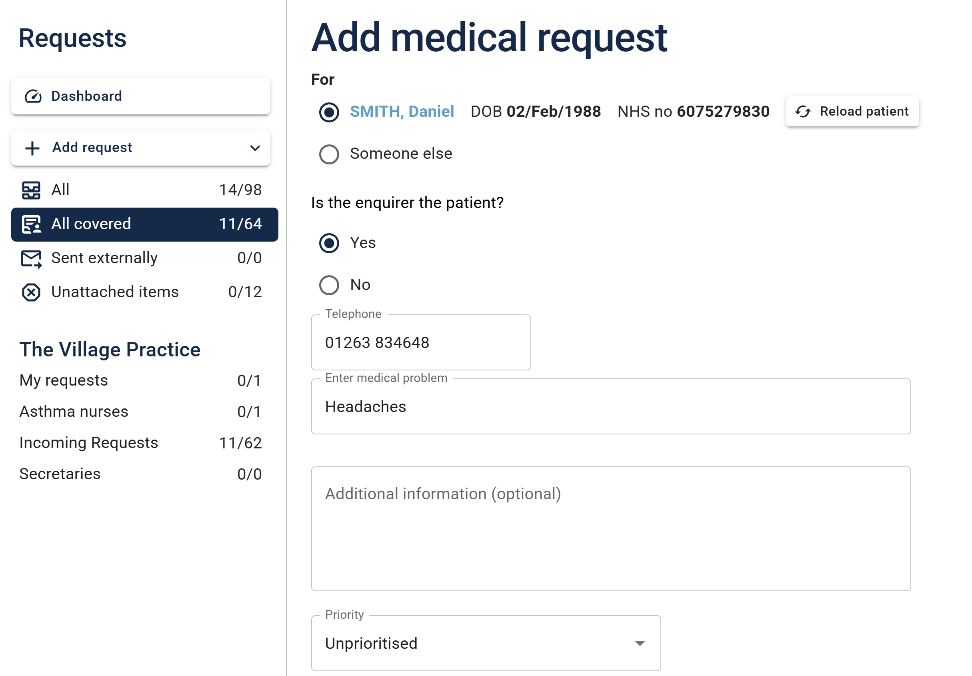972x676 pixels.
Task: Open My requests under The Village Practice
Action: [141, 380]
